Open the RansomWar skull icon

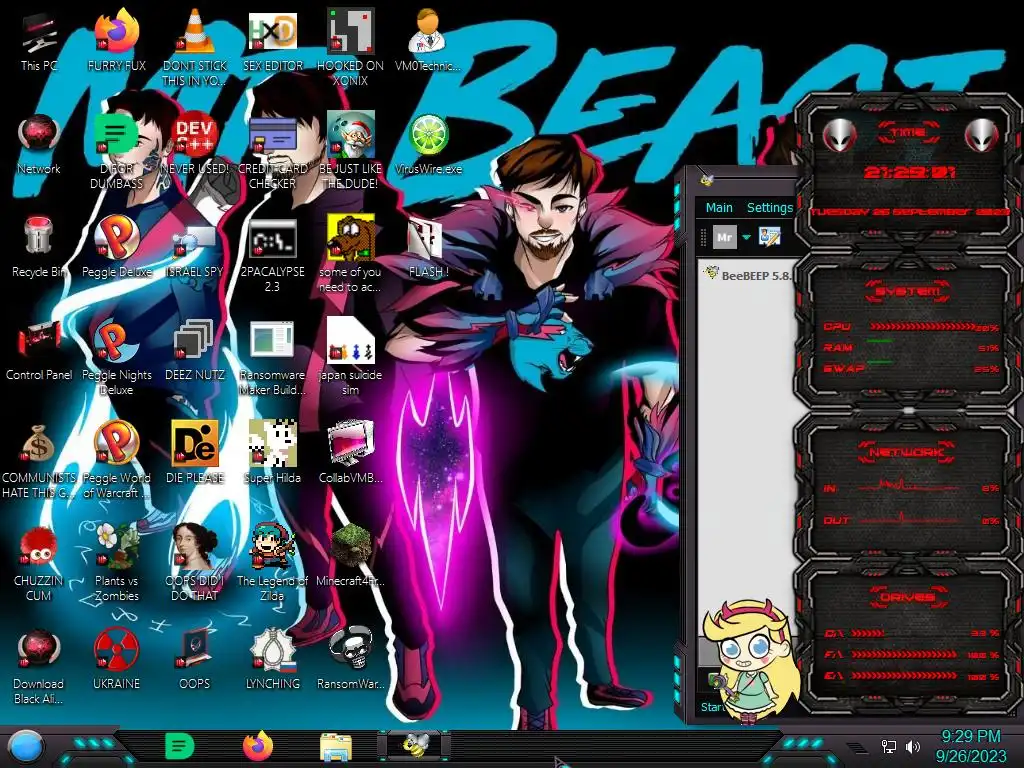pyautogui.click(x=351, y=658)
